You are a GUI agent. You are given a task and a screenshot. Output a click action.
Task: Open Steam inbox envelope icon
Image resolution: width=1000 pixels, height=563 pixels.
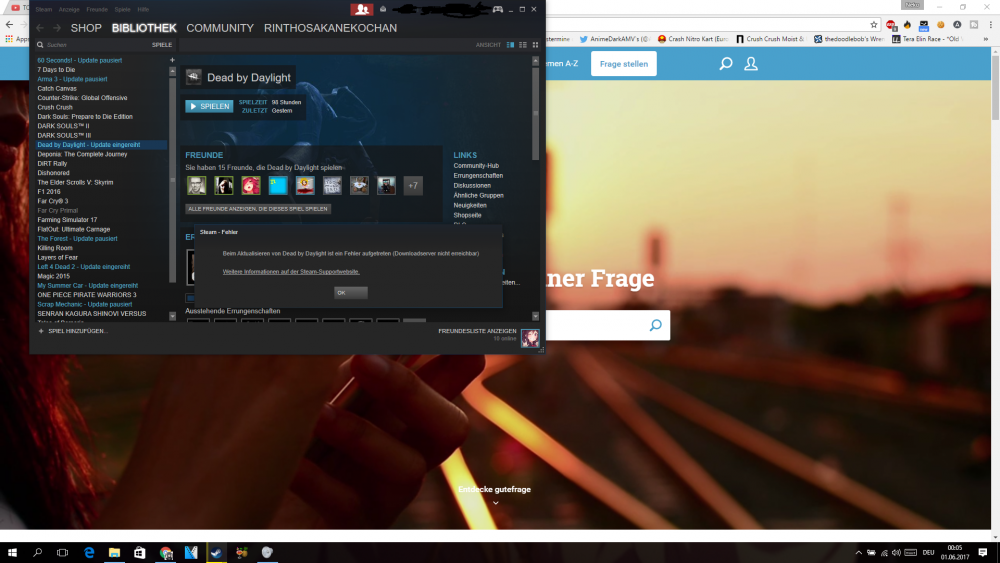[x=383, y=9]
